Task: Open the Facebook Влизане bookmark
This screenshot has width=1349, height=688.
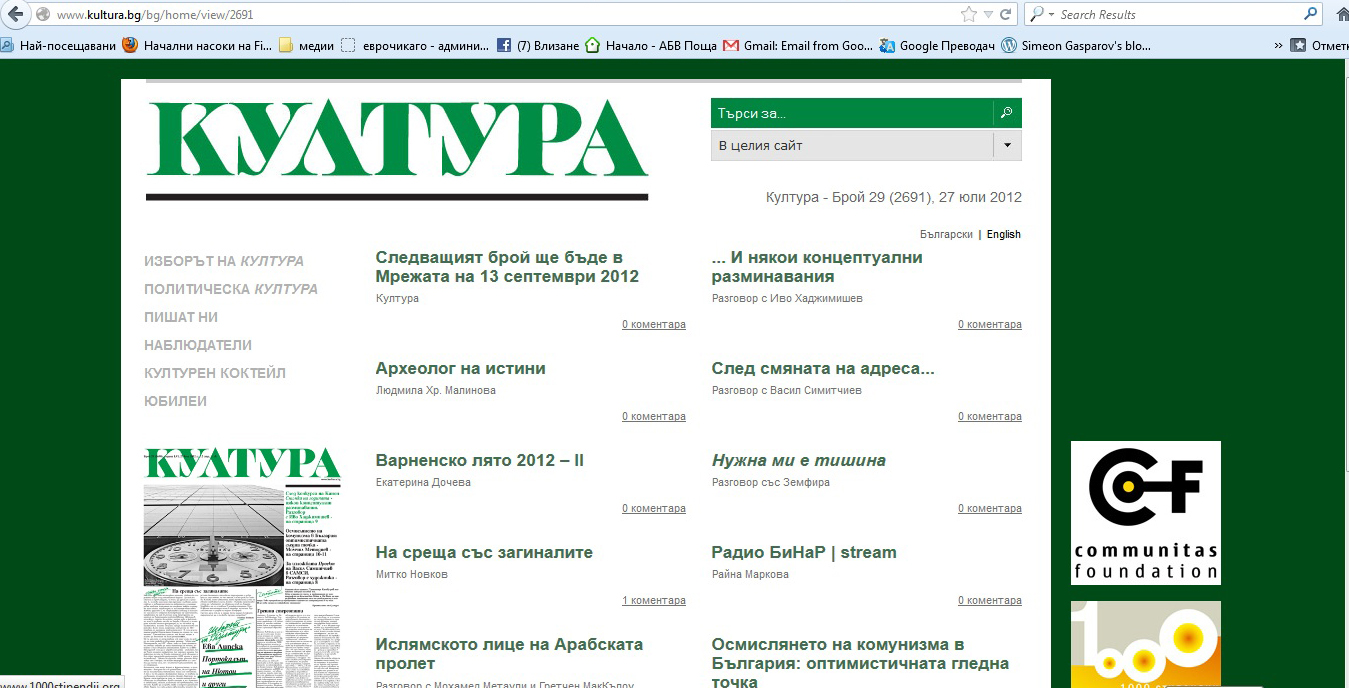Action: click(538, 45)
